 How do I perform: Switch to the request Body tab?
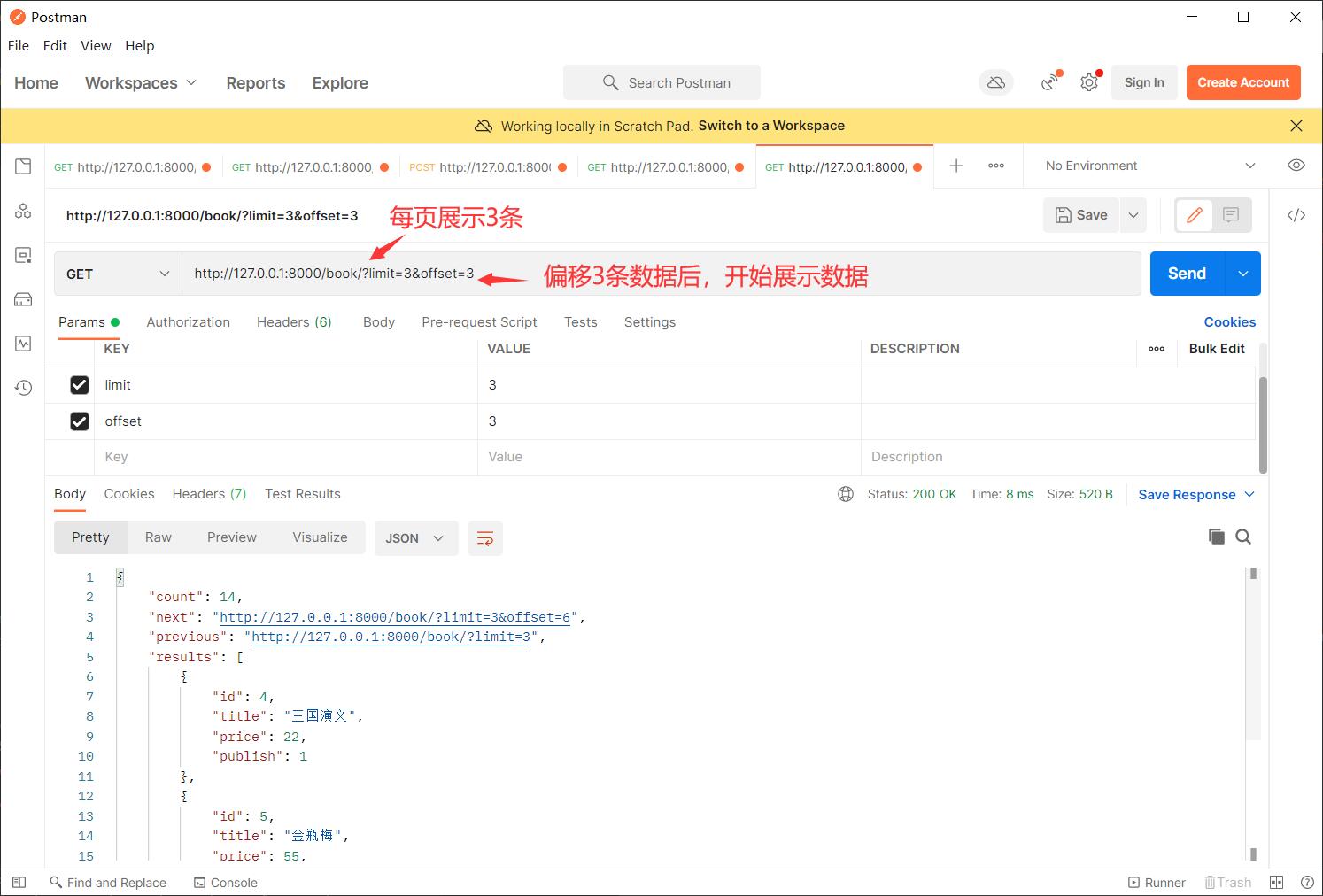[379, 322]
